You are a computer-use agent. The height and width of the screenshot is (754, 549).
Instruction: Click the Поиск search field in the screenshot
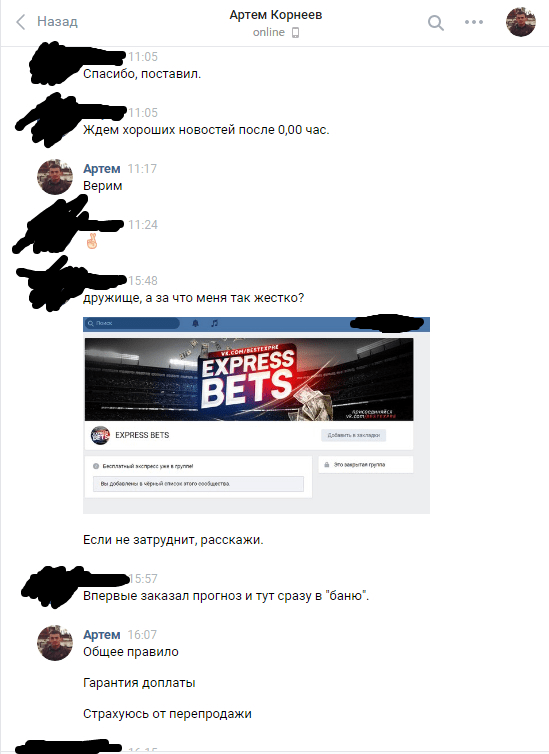132,323
